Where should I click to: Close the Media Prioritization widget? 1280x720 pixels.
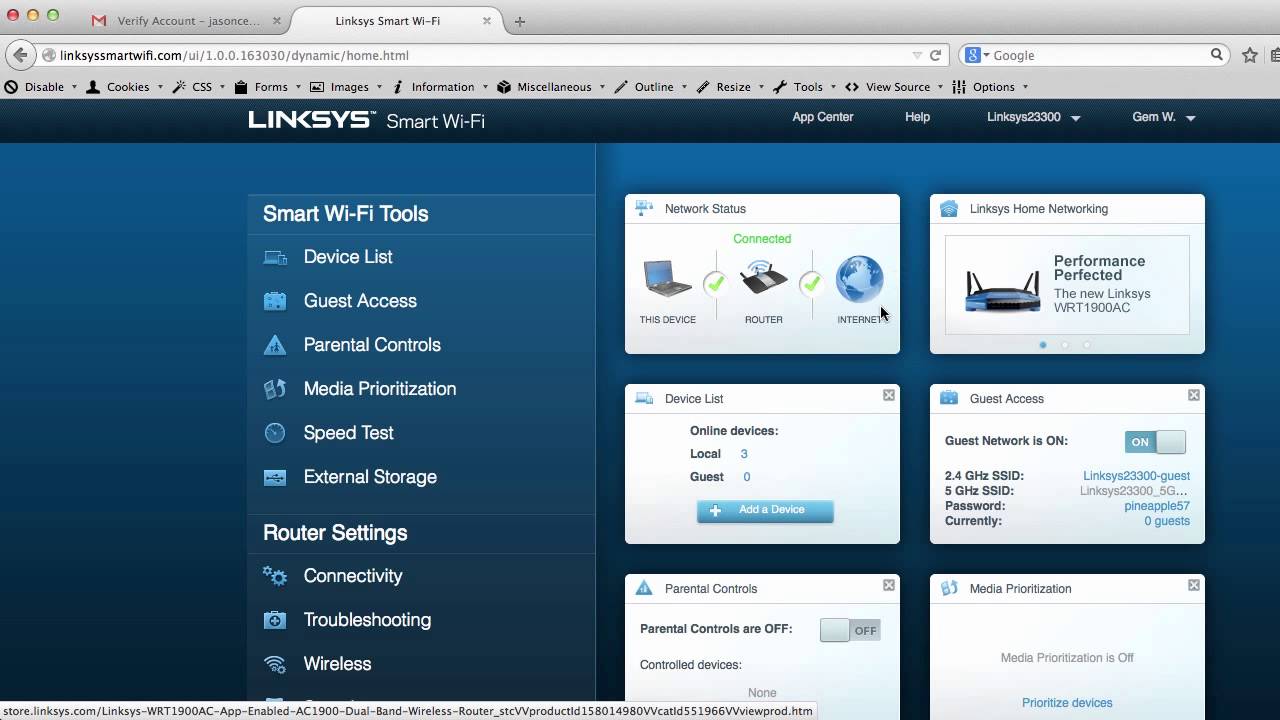(x=1194, y=586)
